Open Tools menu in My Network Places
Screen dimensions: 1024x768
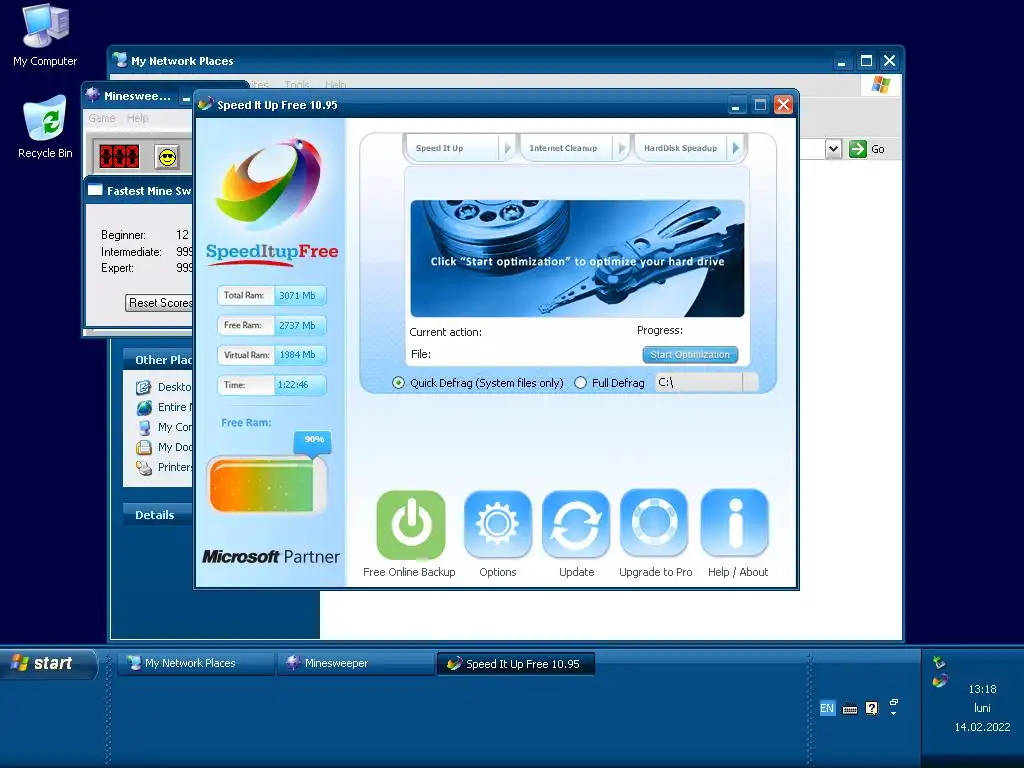click(297, 84)
